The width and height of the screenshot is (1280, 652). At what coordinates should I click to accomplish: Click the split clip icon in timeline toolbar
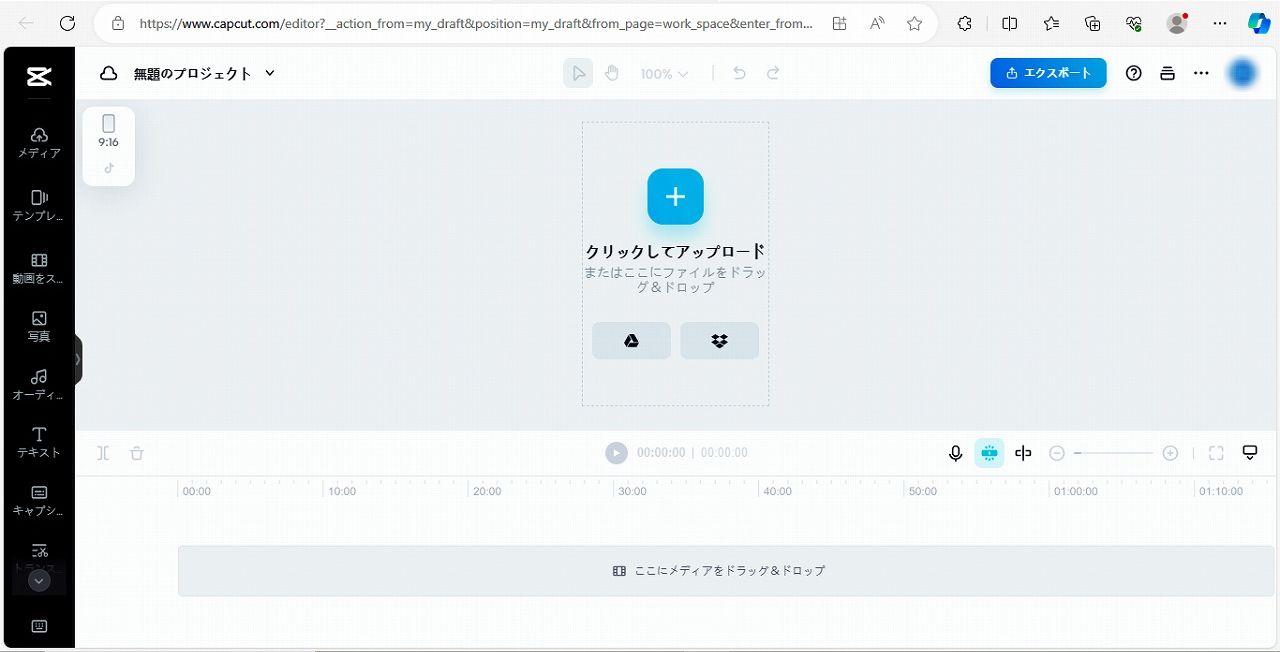point(103,453)
